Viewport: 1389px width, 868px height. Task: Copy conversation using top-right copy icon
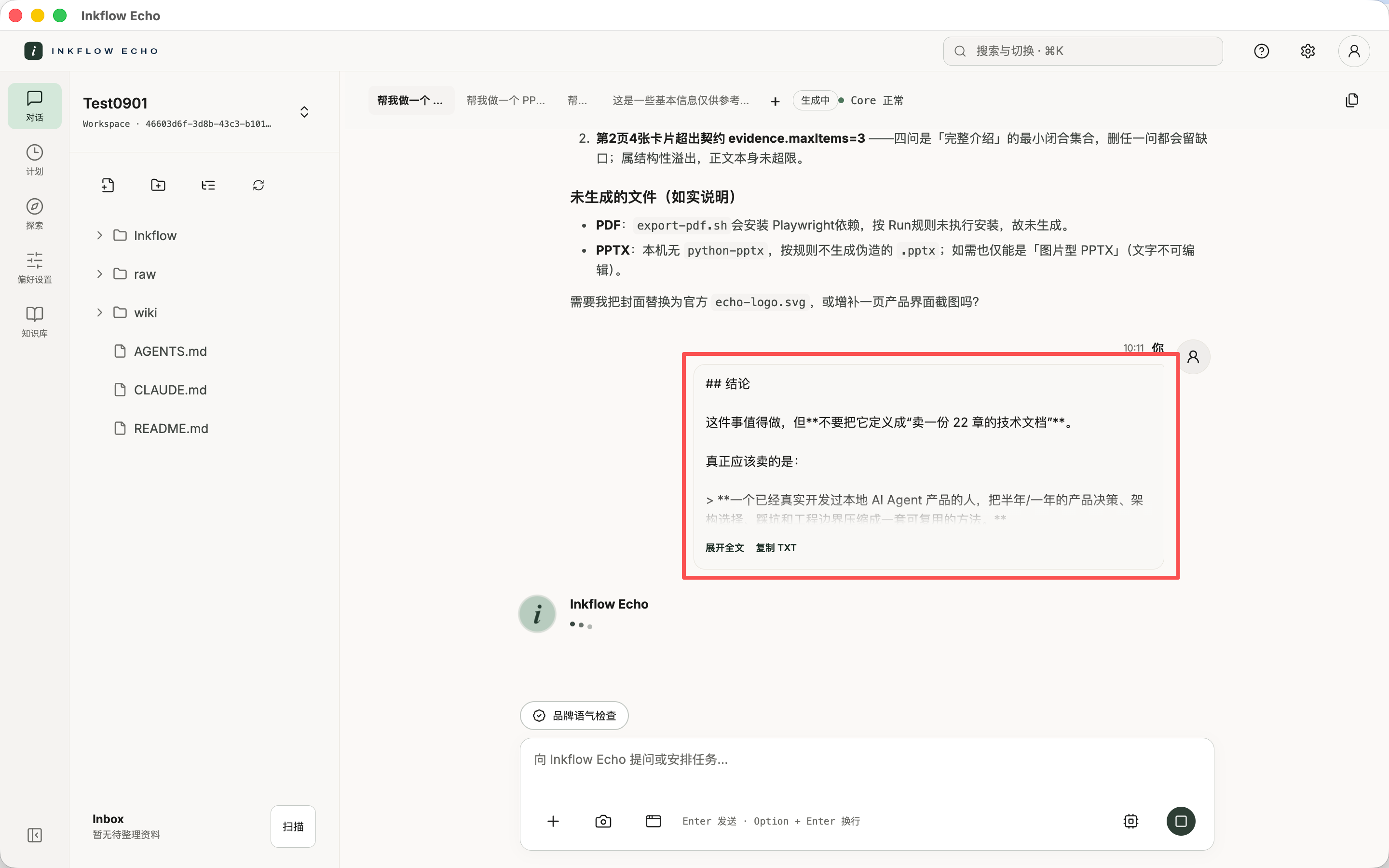pos(1352,100)
